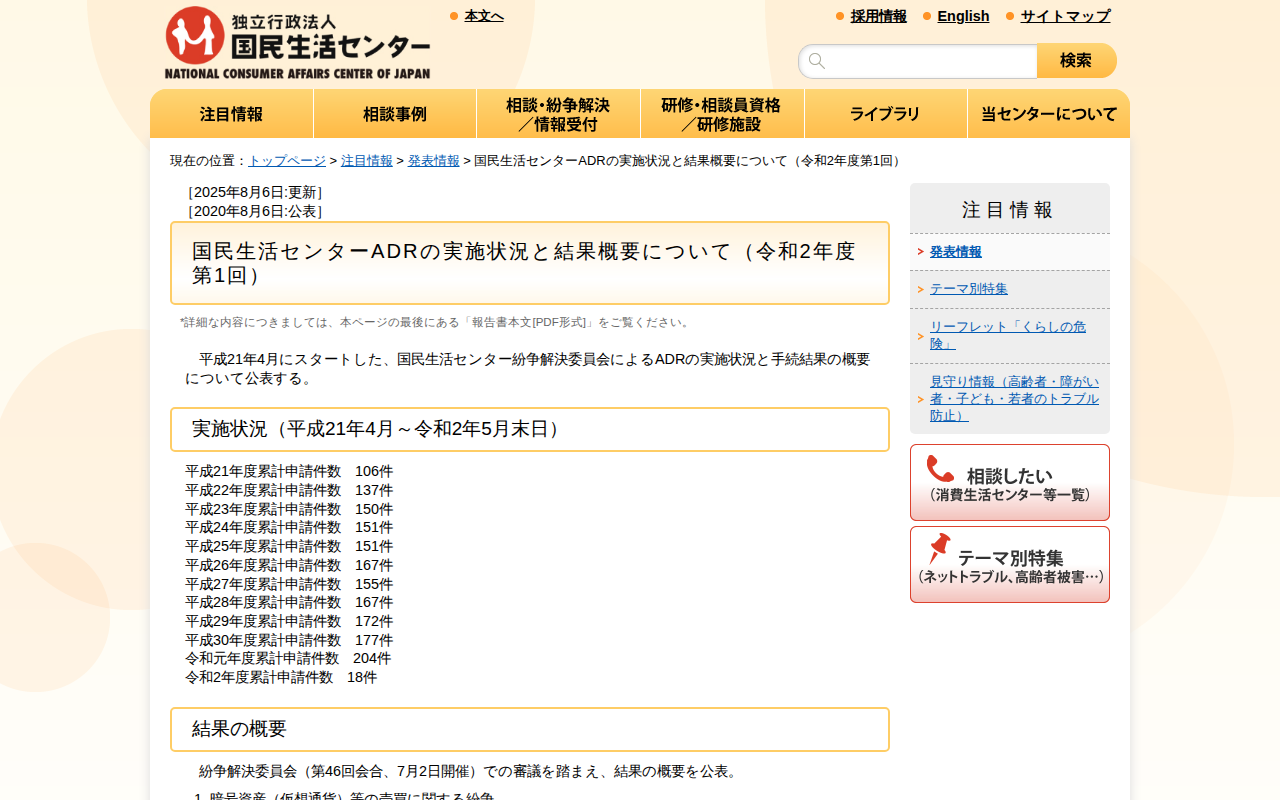Click the magnifying glass in the search box
The width and height of the screenshot is (1280, 800).
click(817, 61)
